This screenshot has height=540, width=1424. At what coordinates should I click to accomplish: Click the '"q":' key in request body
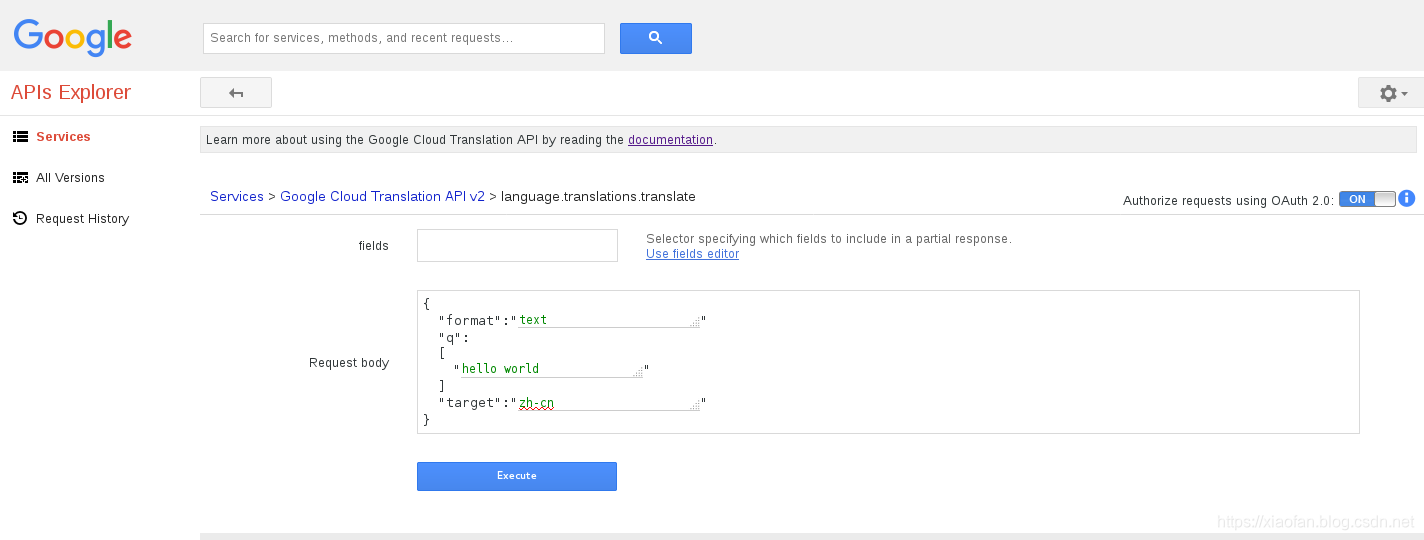[454, 338]
